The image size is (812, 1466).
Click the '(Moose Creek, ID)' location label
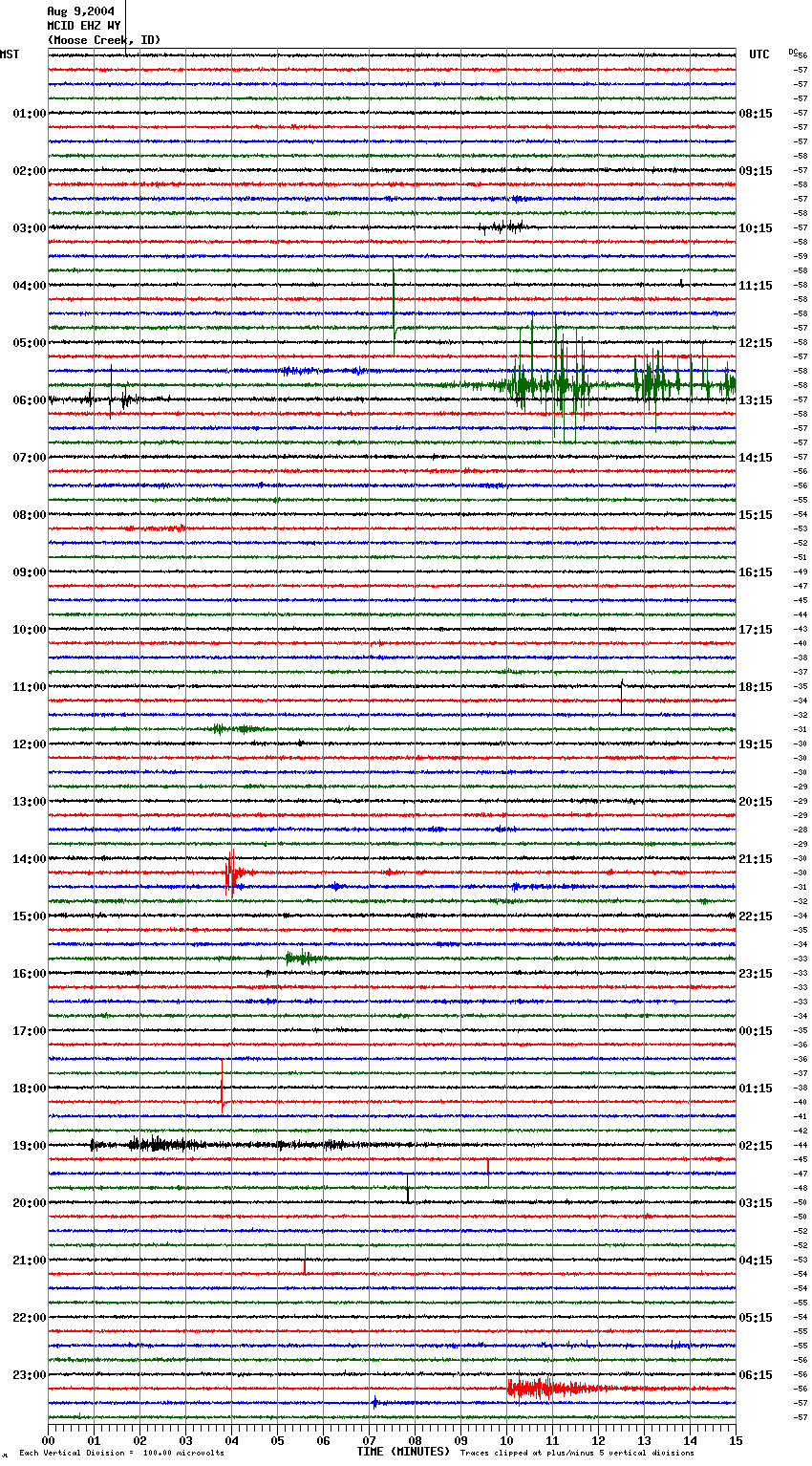tap(104, 40)
